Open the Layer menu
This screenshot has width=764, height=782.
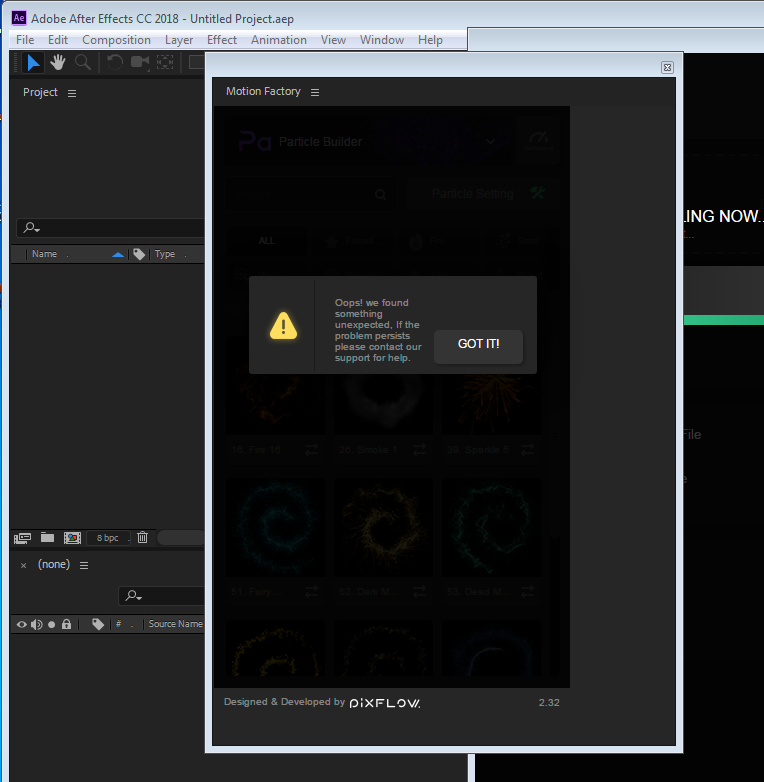coord(179,40)
